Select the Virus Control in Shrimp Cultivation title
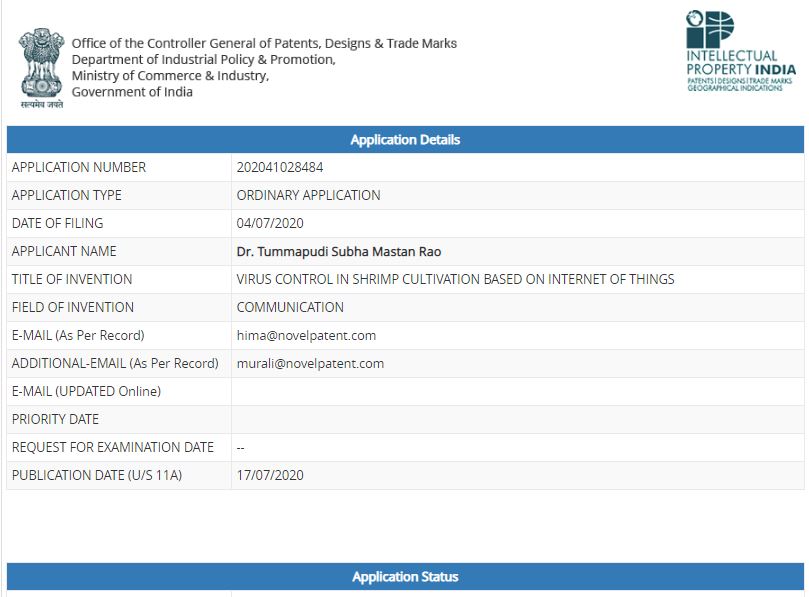Image resolution: width=809 pixels, height=597 pixels. point(455,279)
